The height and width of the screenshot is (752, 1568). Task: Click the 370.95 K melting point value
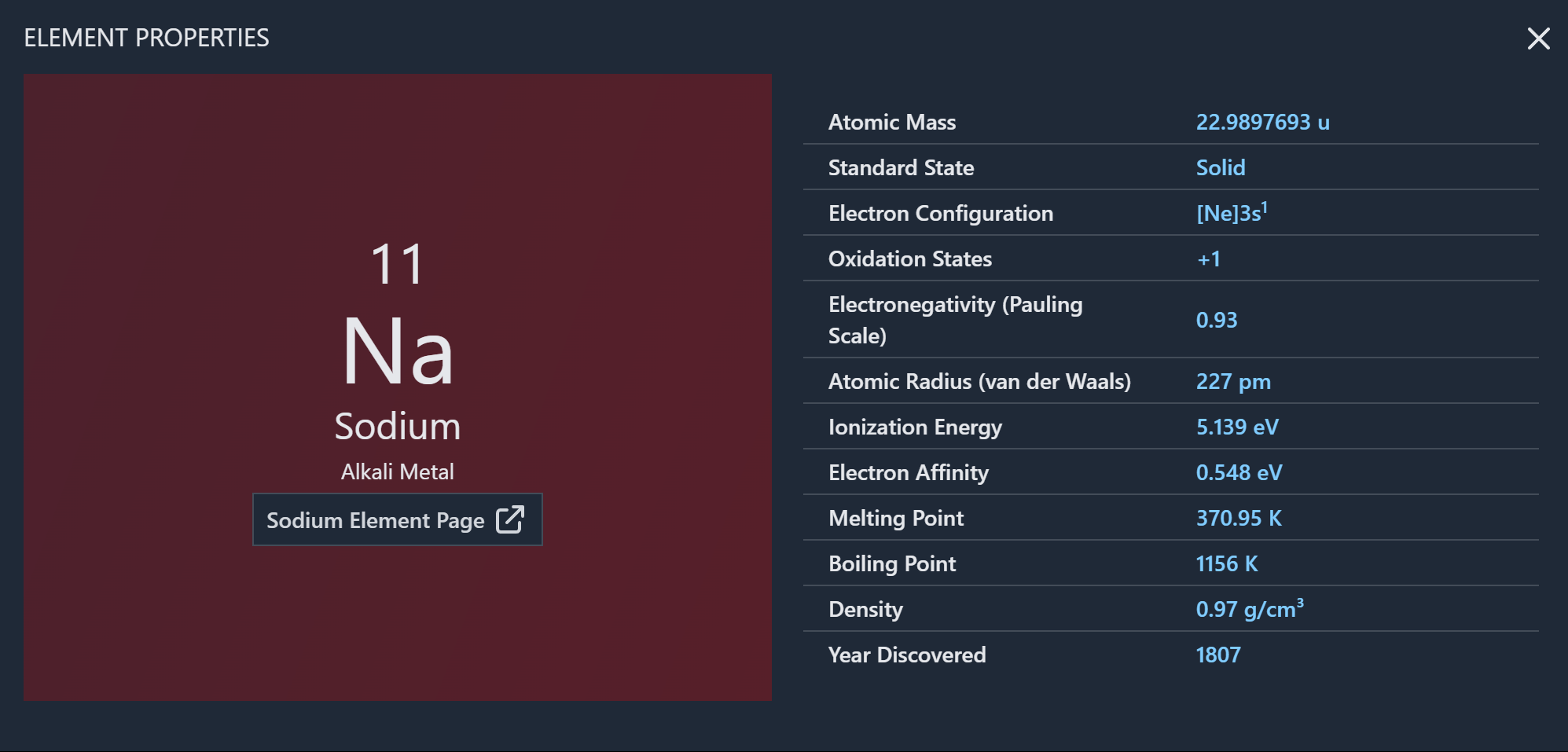[1239, 518]
